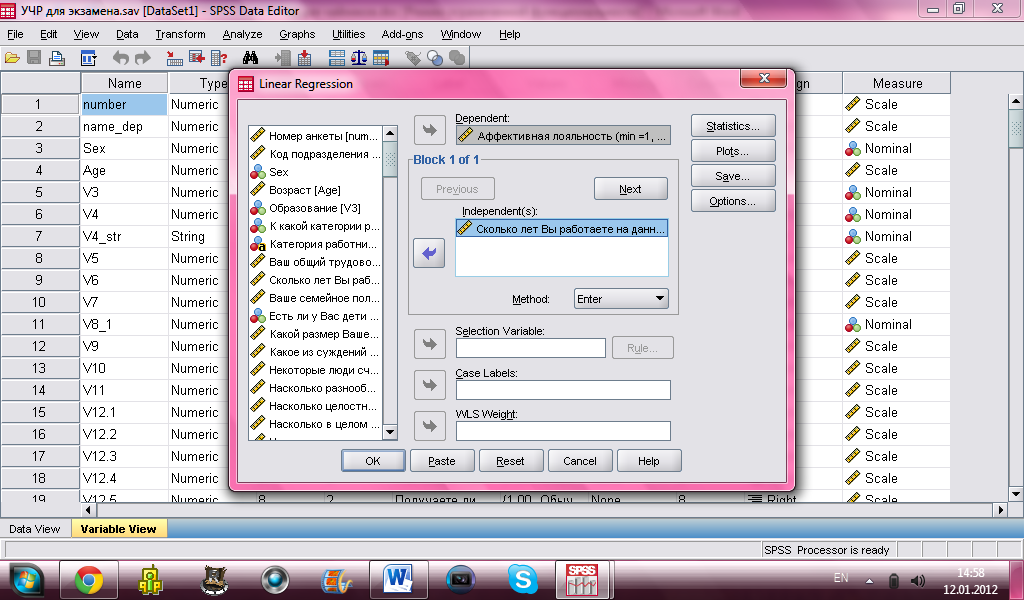Screen dimensions: 1024x600
Task: Open the Utilities menu
Action: coord(349,34)
